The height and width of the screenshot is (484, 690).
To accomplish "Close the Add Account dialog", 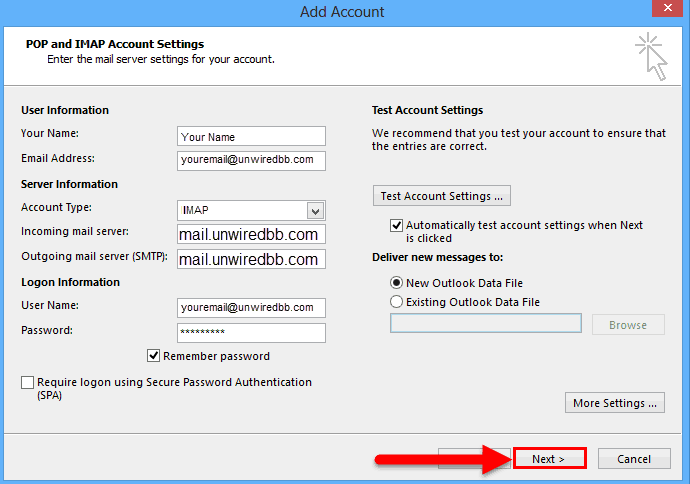I will tap(667, 8).
